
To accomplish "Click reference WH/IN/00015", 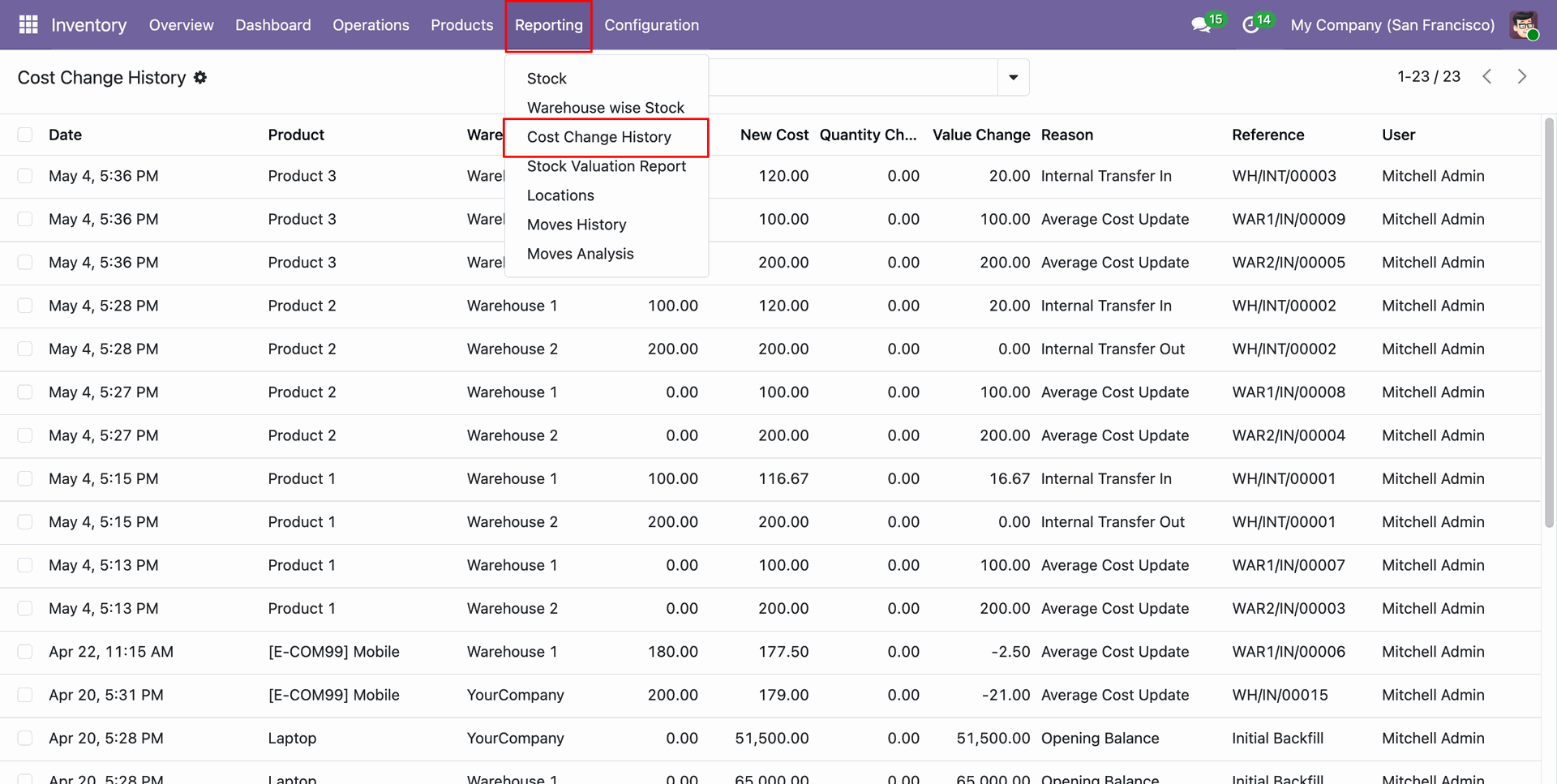I will pyautogui.click(x=1280, y=695).
